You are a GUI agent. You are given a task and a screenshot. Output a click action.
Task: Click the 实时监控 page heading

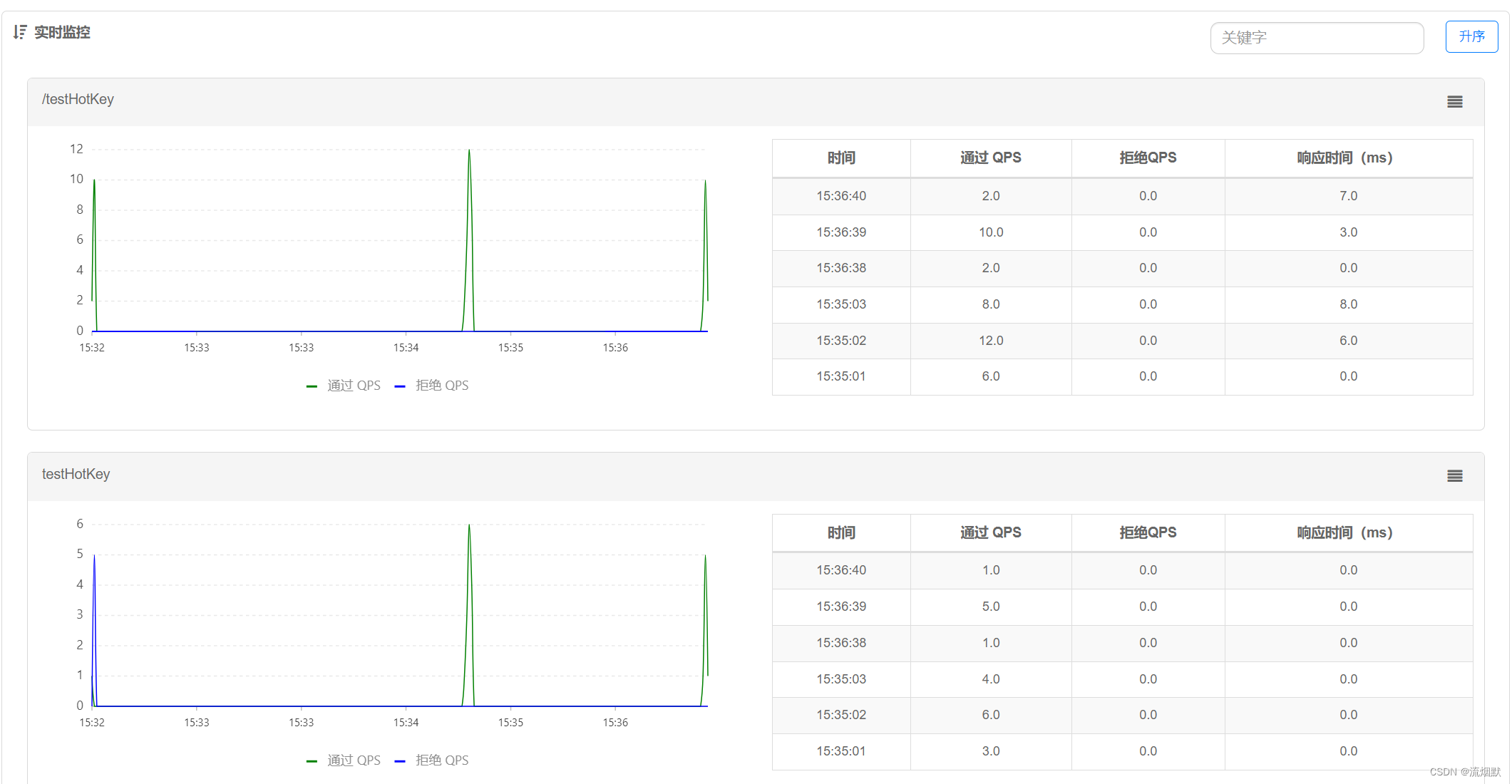tap(62, 32)
